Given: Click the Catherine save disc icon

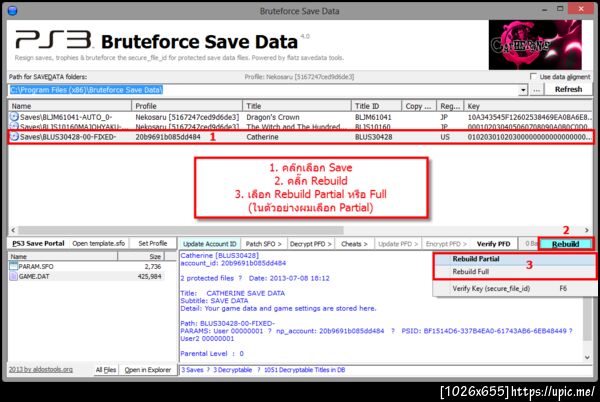Looking at the screenshot, I should point(14,137).
